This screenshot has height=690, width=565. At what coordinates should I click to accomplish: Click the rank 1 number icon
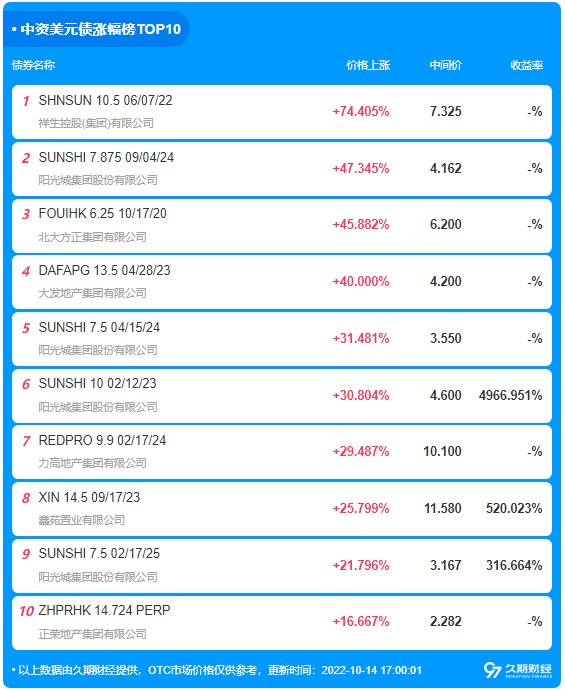click(26, 101)
